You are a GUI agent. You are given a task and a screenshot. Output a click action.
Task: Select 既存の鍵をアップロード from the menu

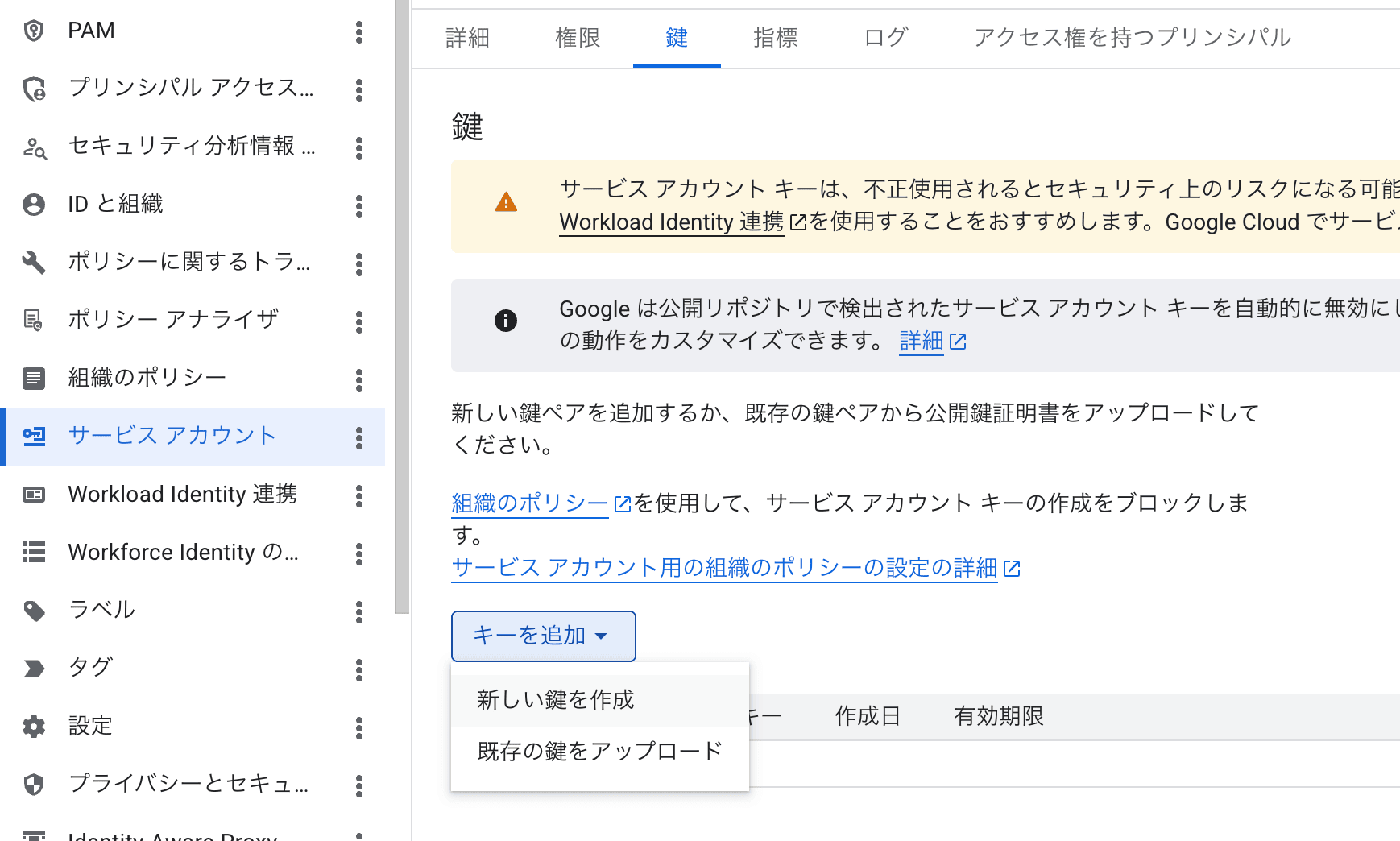coord(600,752)
